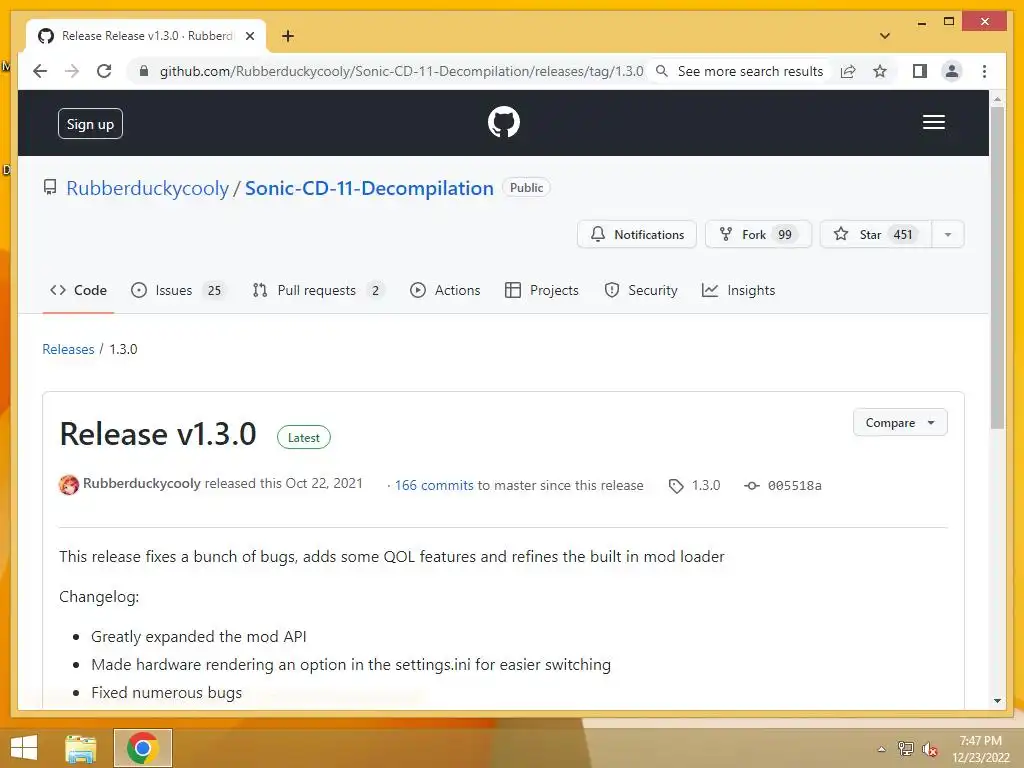Image resolution: width=1024 pixels, height=768 pixels.
Task: Click the 'Made hardware rendering an option' bullet
Action: [x=351, y=665]
